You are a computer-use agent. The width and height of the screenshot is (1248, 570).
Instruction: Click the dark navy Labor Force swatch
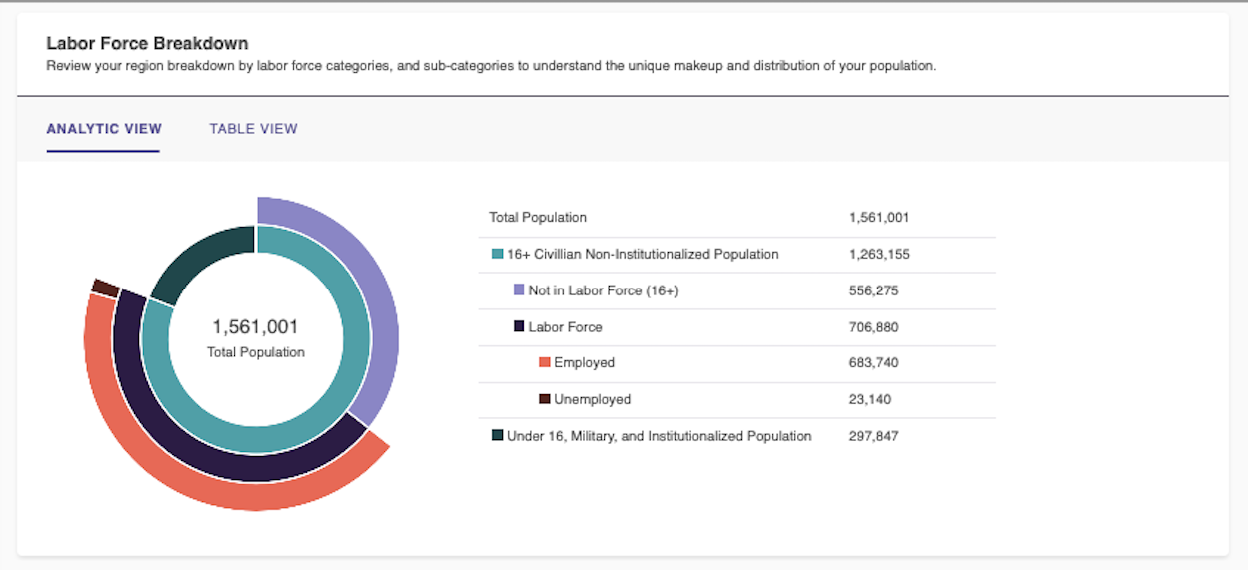[x=519, y=326]
